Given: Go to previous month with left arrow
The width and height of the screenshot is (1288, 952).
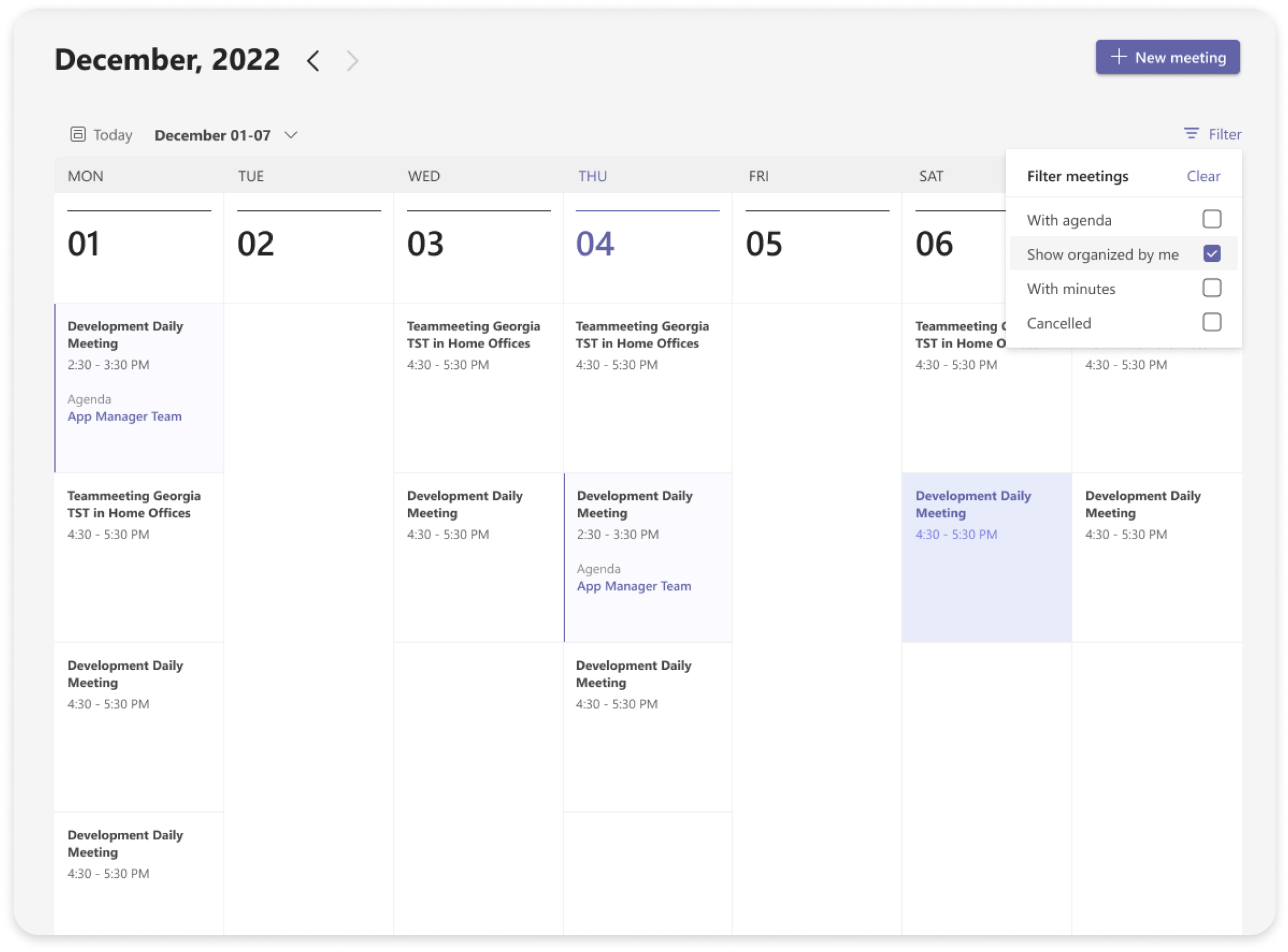Looking at the screenshot, I should (x=313, y=61).
